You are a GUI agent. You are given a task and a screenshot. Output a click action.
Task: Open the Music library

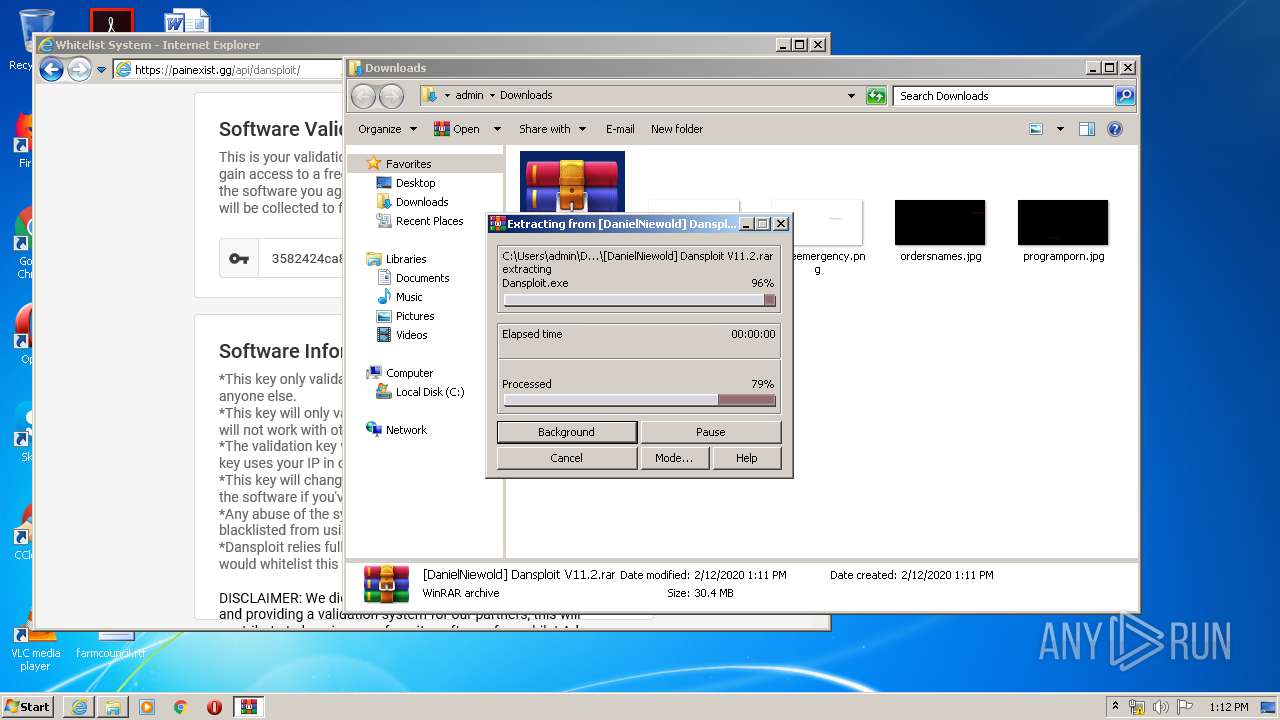tap(409, 297)
